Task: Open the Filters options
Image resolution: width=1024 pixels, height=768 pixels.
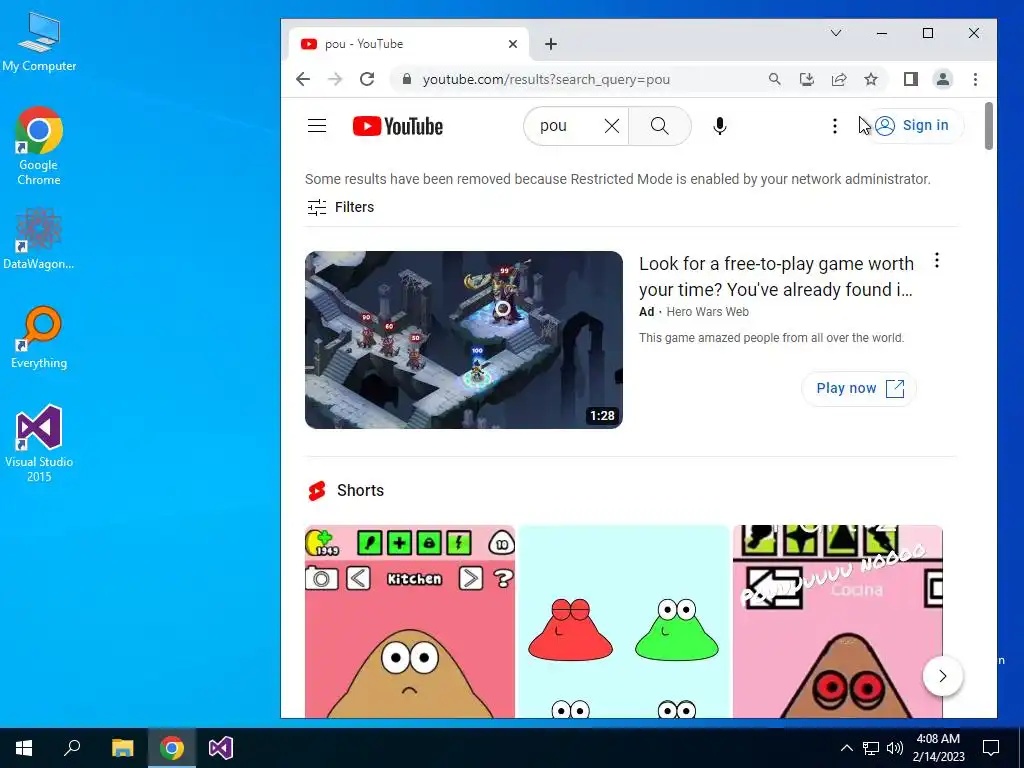Action: coord(340,207)
